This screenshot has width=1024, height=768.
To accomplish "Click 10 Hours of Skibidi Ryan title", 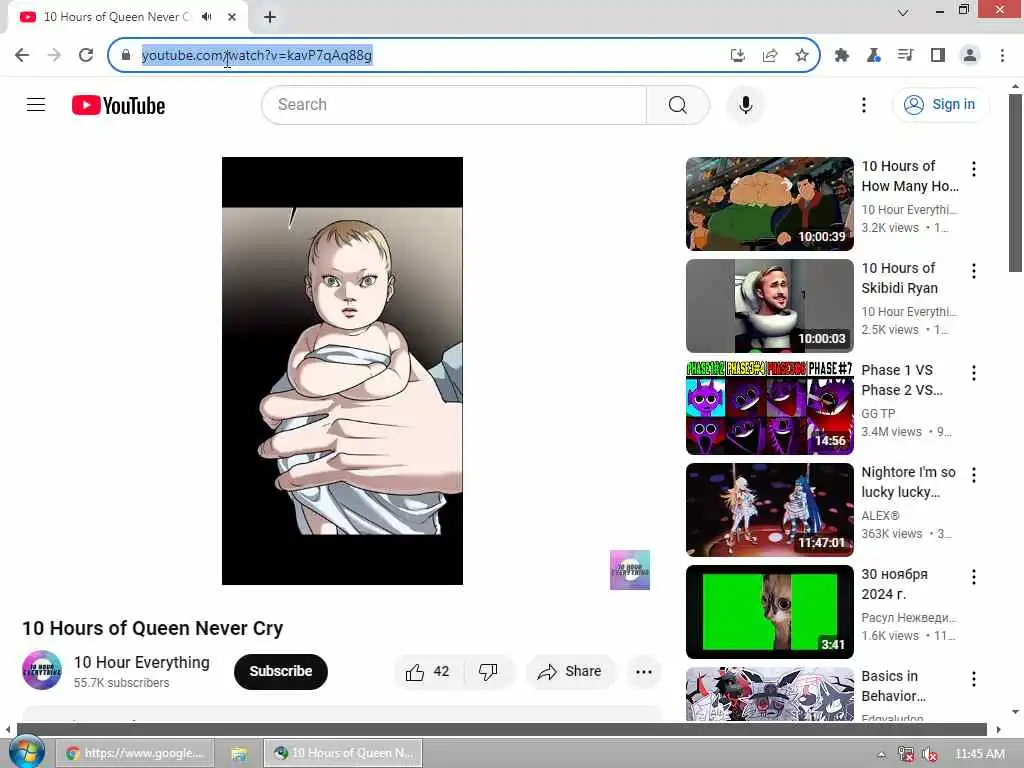I will pos(899,278).
